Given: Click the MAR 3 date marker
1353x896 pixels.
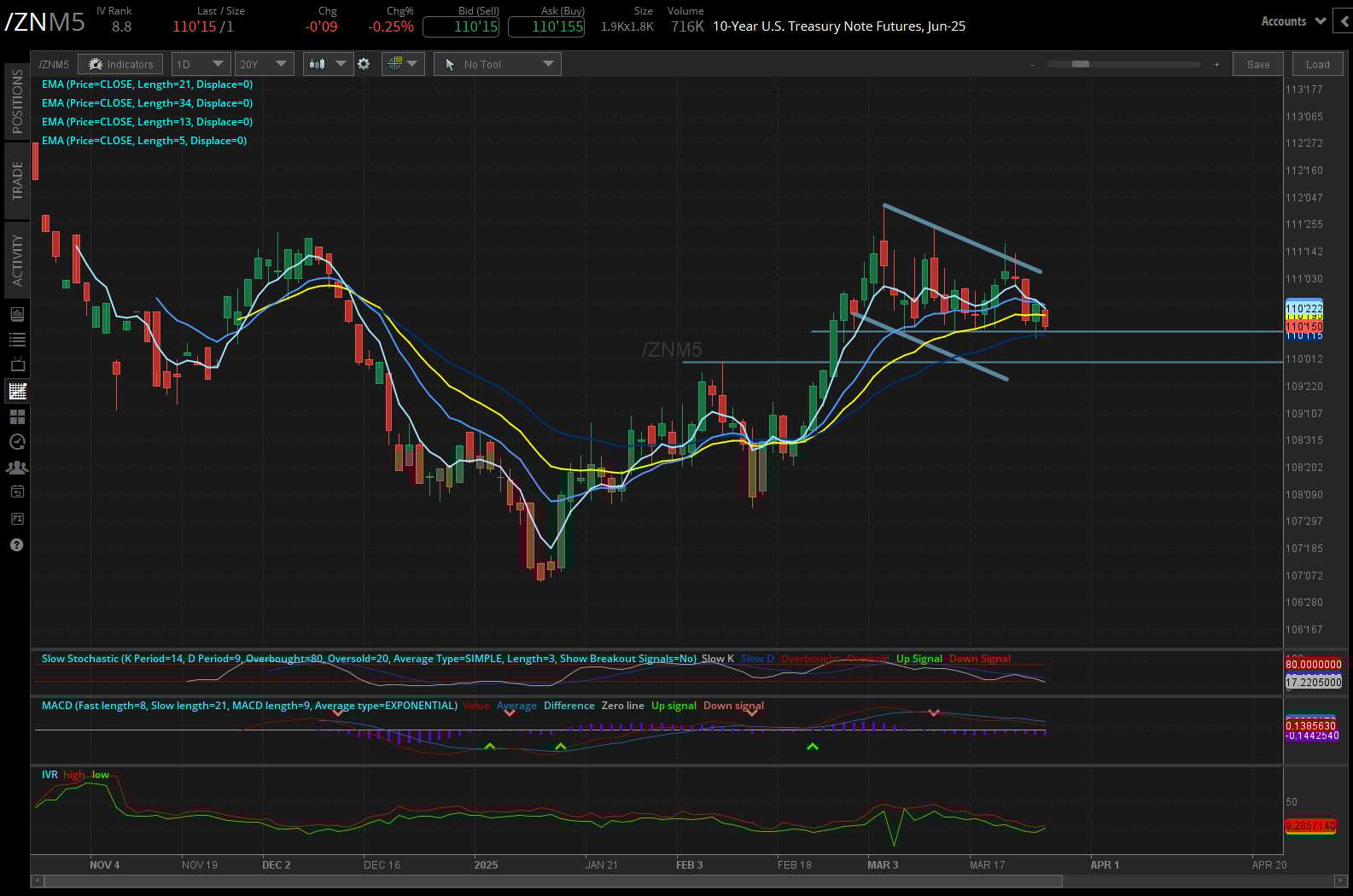Looking at the screenshot, I should tap(883, 865).
